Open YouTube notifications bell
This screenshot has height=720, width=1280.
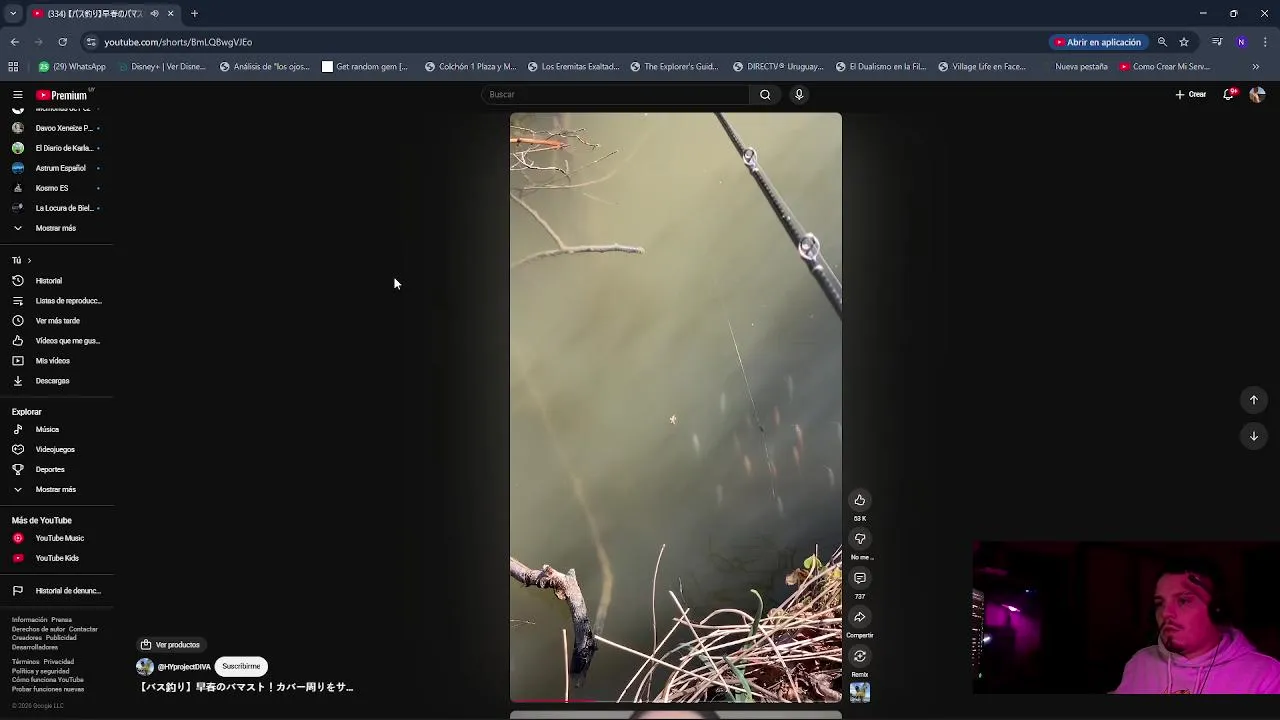1229,94
